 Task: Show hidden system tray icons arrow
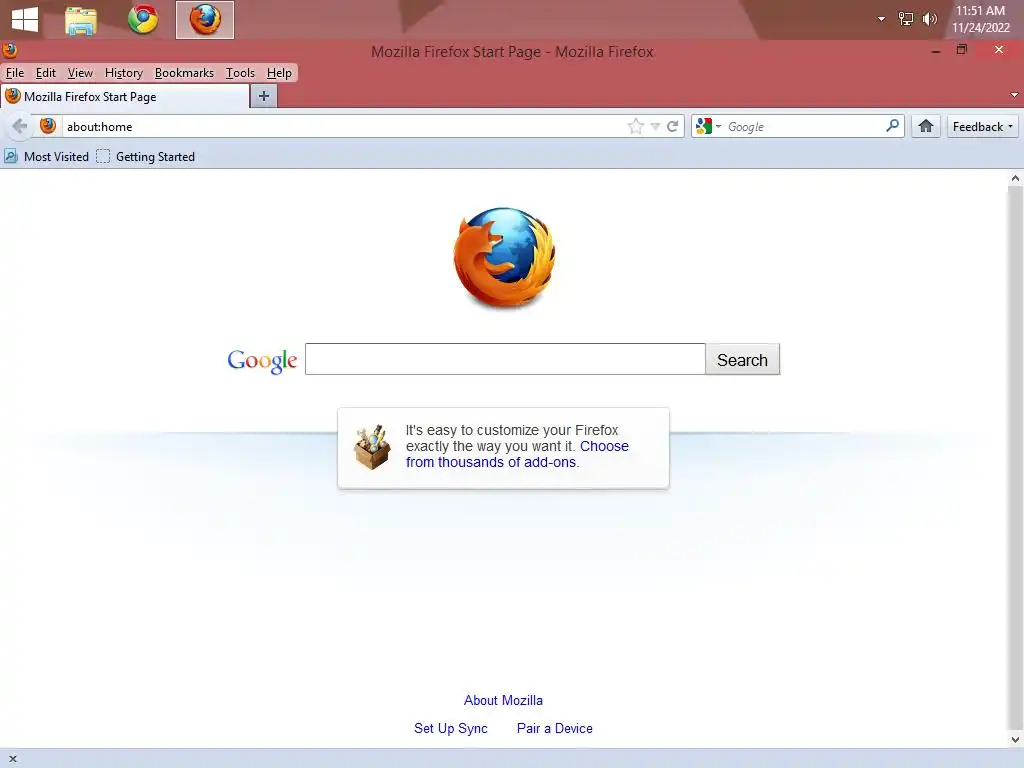coord(881,19)
